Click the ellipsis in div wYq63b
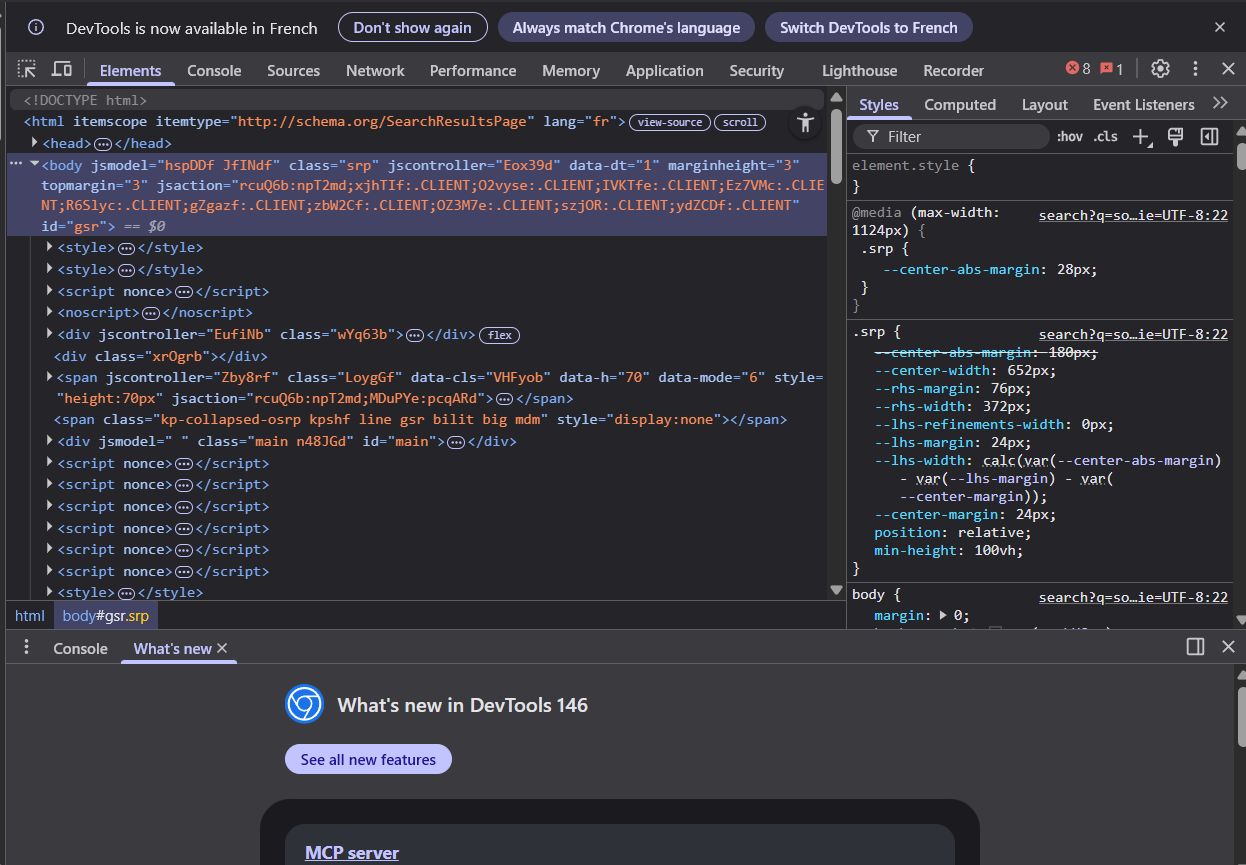This screenshot has width=1246, height=865. point(415,335)
